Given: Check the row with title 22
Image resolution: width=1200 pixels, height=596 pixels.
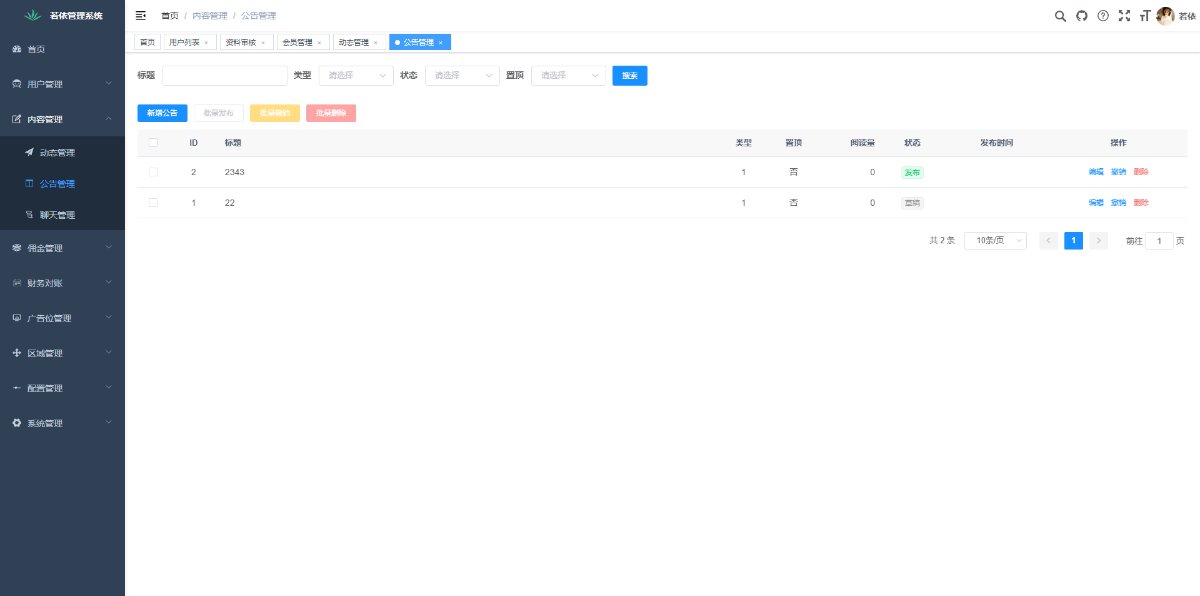Looking at the screenshot, I should (x=153, y=202).
